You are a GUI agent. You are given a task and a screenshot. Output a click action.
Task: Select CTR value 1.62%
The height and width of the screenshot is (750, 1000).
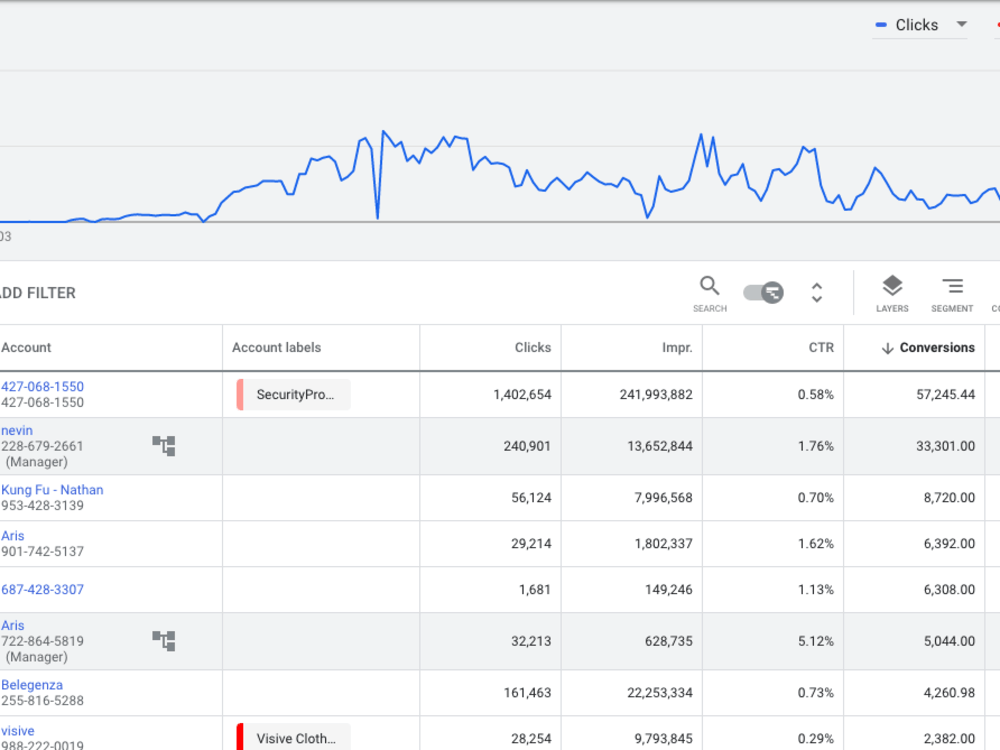coord(816,544)
